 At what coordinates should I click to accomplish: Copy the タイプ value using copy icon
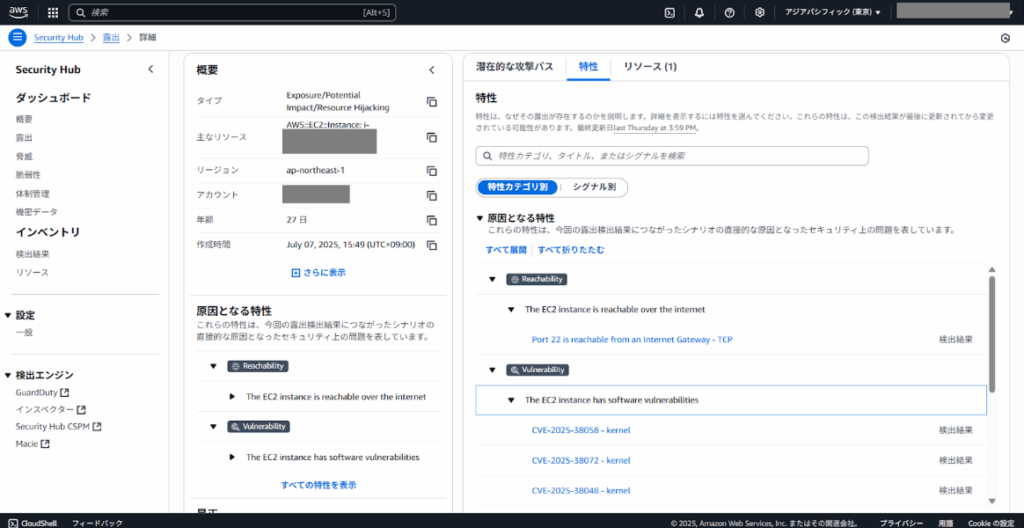pos(432,102)
